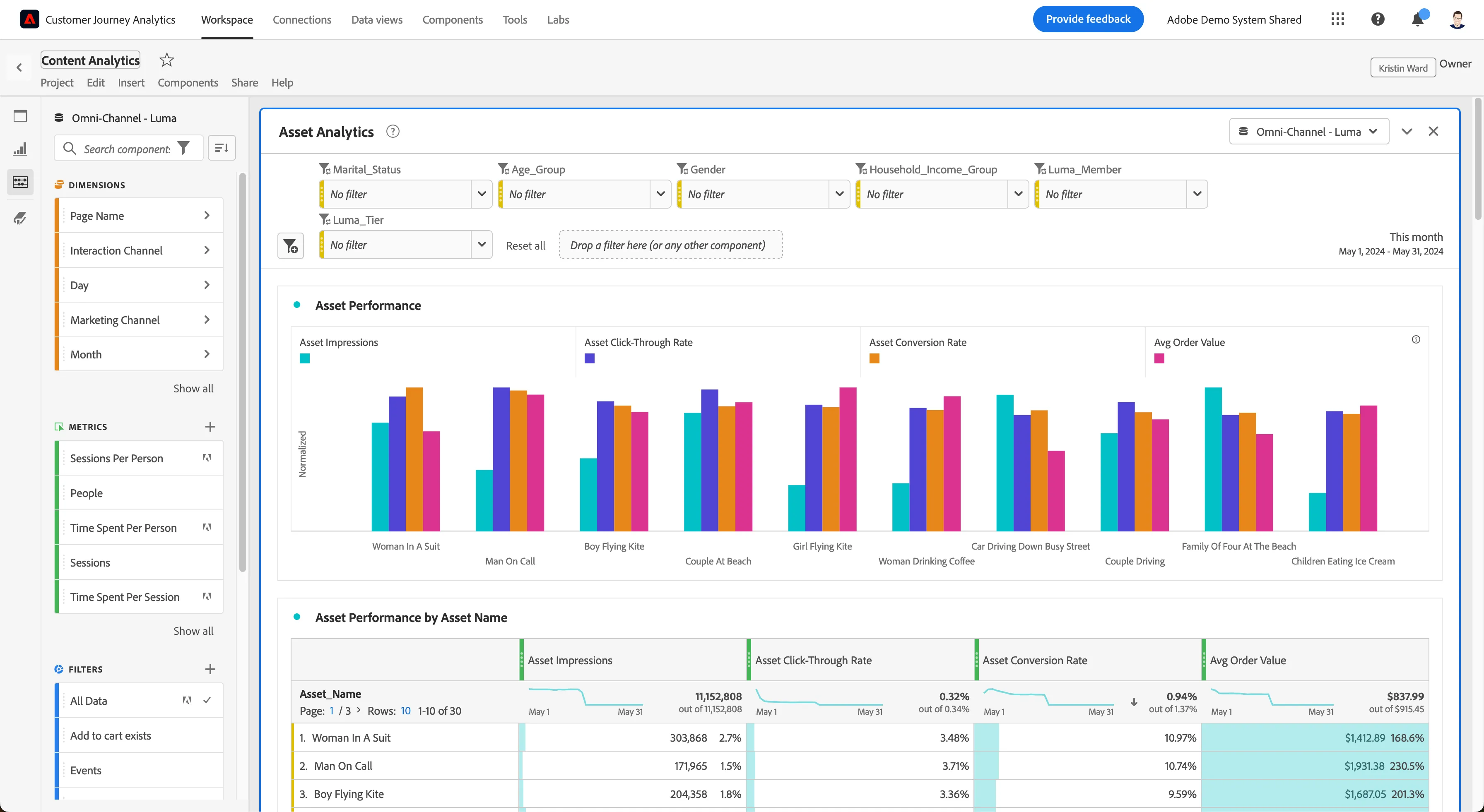This screenshot has width=1484, height=812.
Task: Open the Gender filter dropdown
Action: [839, 194]
